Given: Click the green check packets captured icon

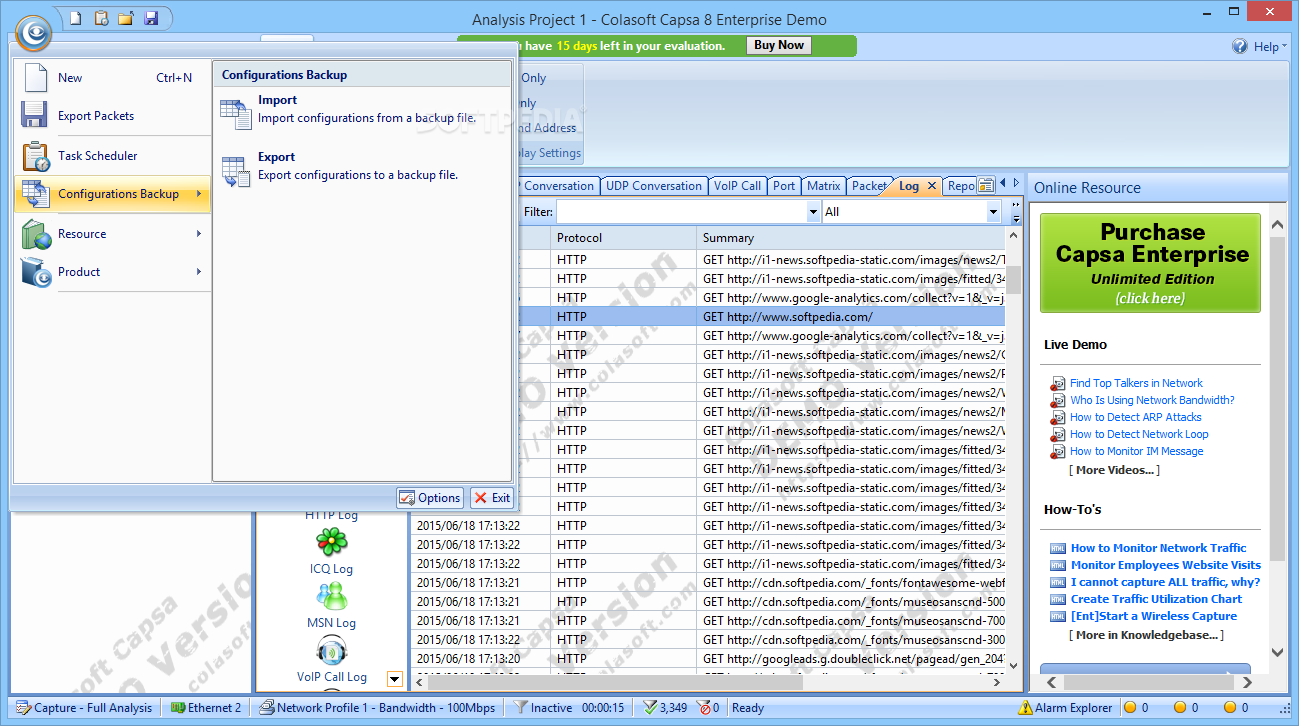Looking at the screenshot, I should coord(650,708).
